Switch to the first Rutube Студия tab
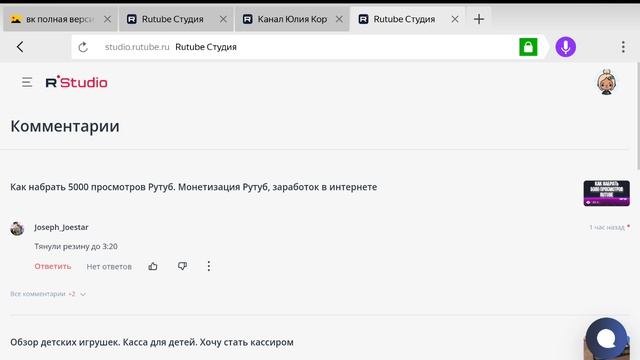Viewport: 640px width, 360px height. [x=176, y=19]
